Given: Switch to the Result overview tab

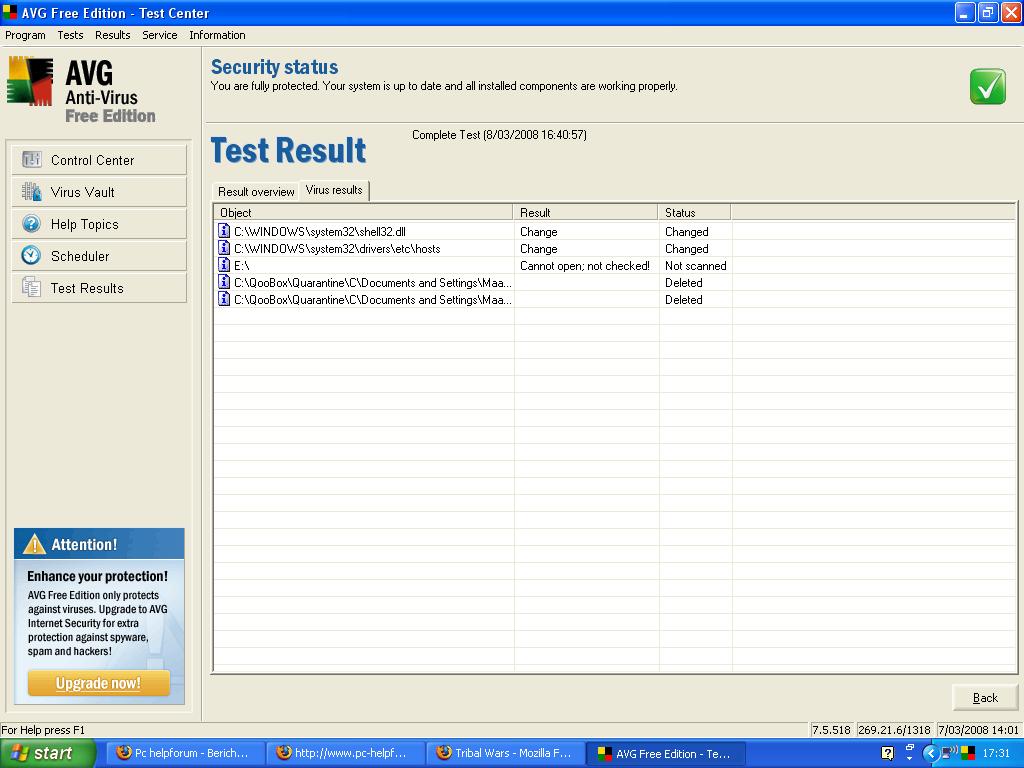Looking at the screenshot, I should (256, 191).
